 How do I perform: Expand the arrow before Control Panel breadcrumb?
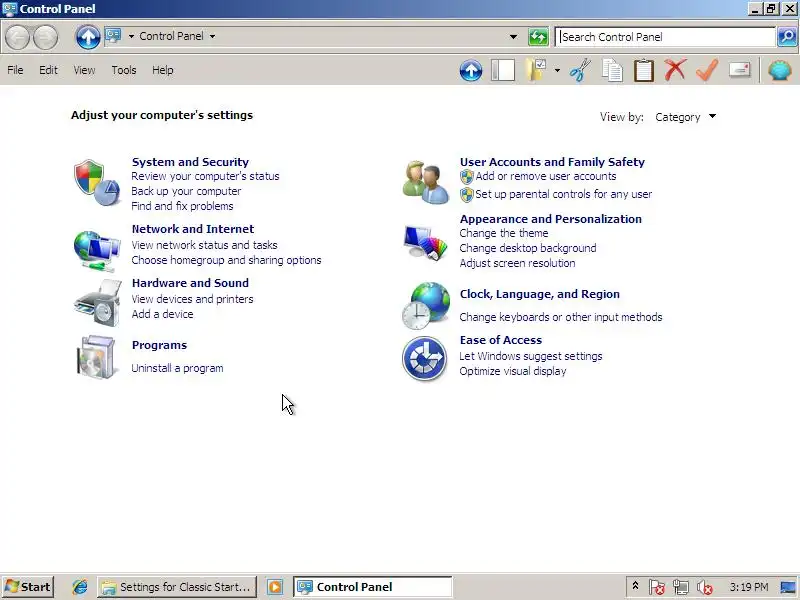point(131,36)
